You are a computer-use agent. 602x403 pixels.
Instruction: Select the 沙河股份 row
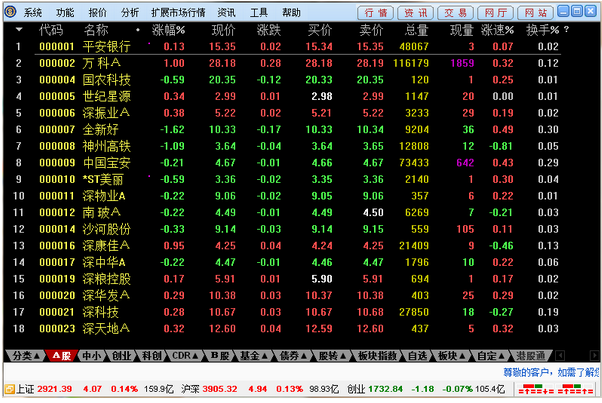[286, 229]
